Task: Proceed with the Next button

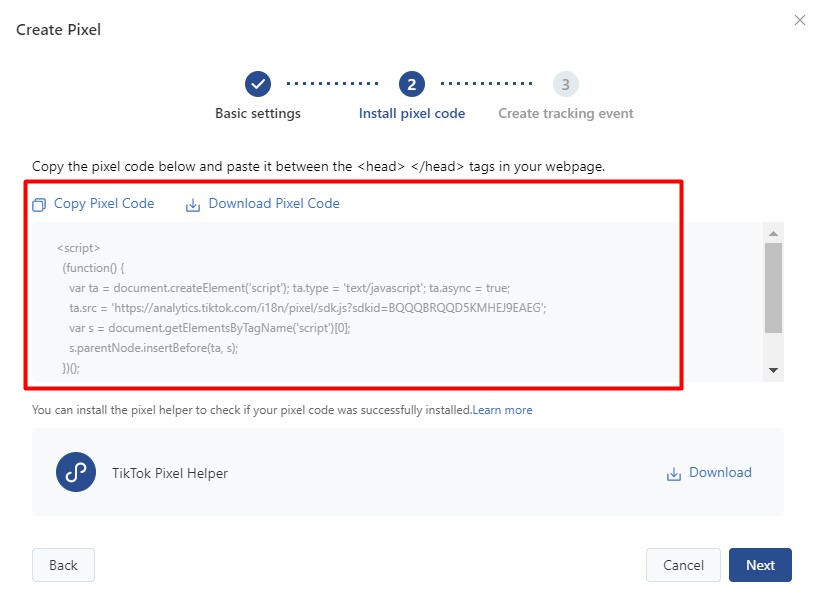Action: click(x=760, y=565)
